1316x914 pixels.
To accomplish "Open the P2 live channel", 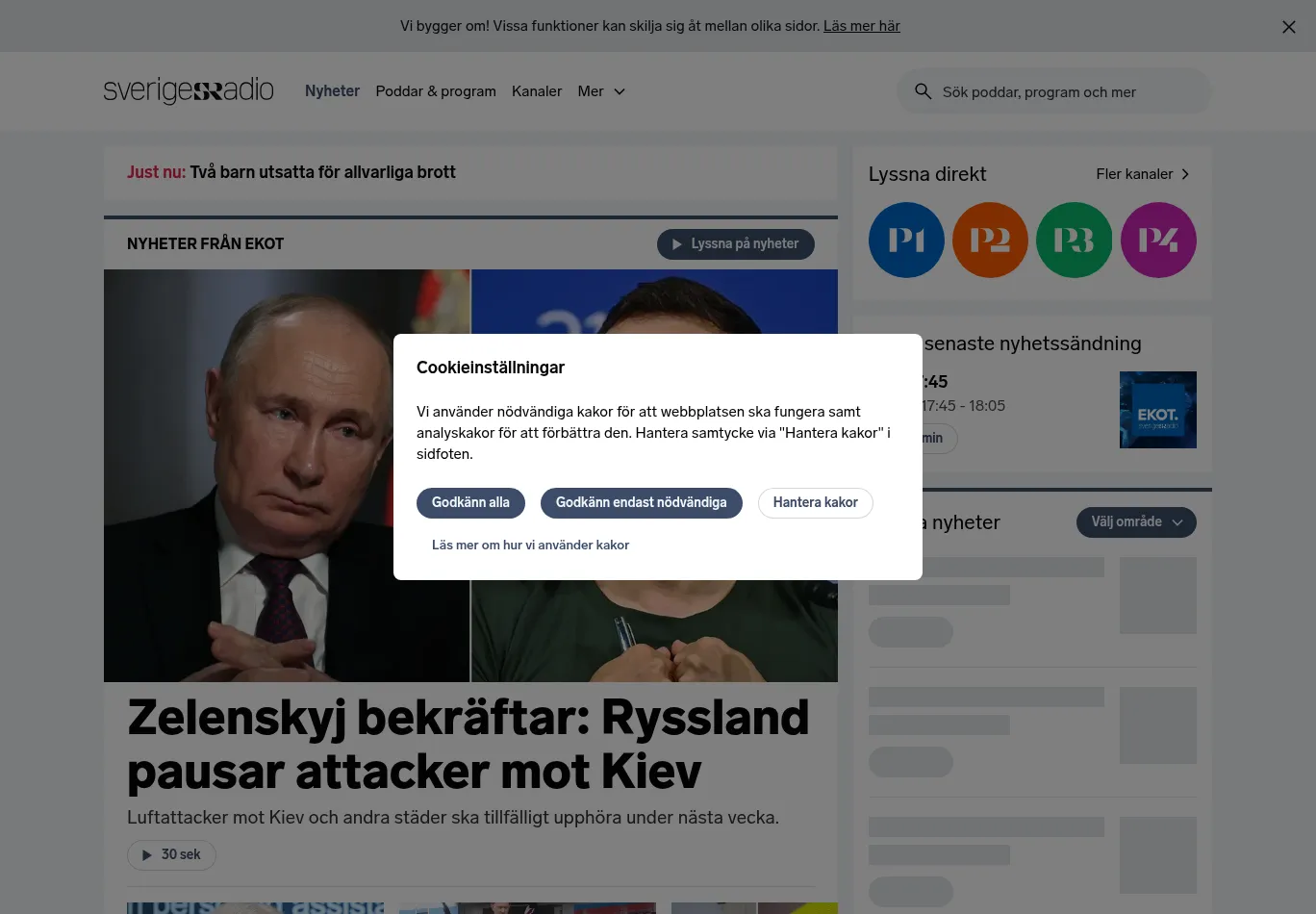I will (x=990, y=241).
